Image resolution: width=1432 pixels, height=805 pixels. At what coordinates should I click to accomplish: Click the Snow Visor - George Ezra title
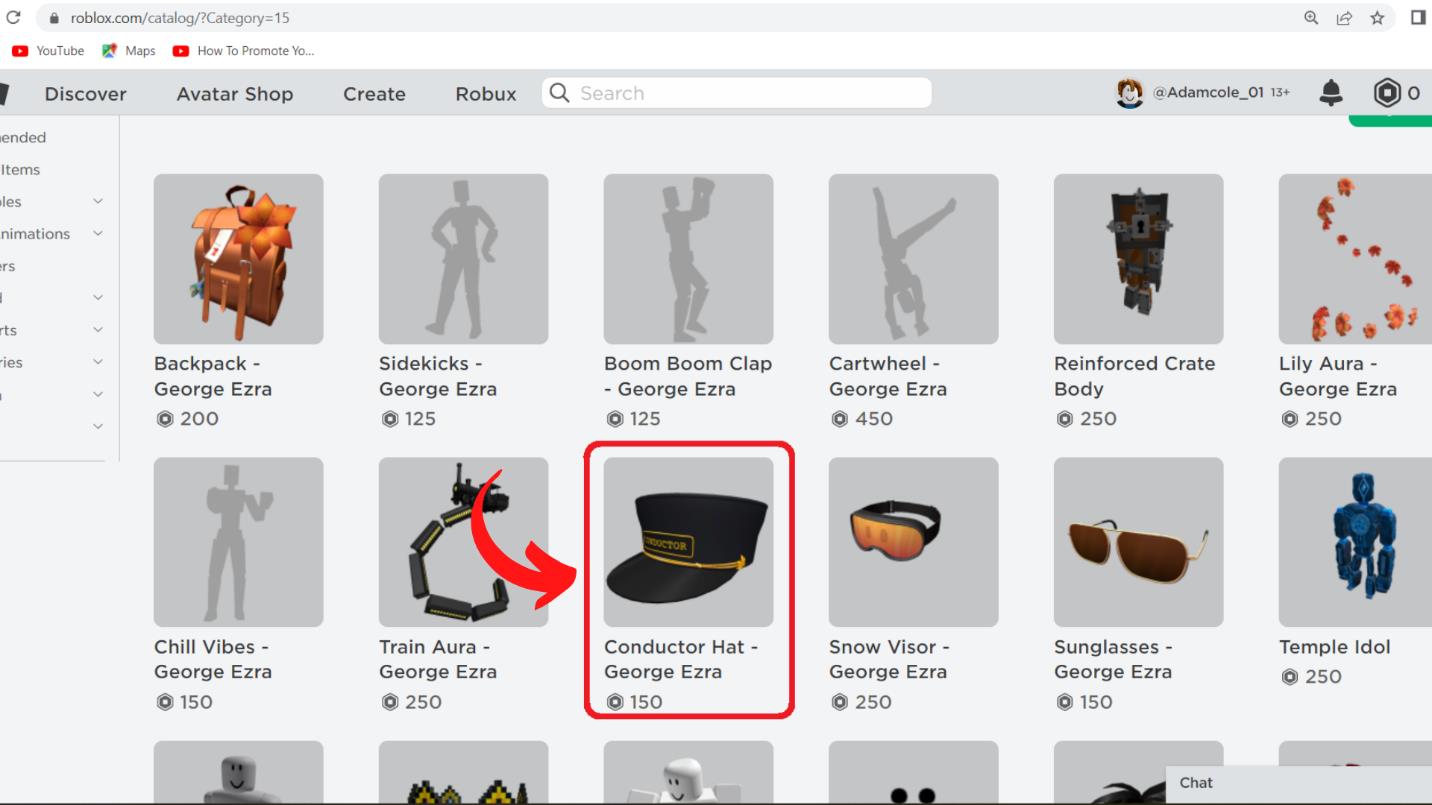click(889, 659)
